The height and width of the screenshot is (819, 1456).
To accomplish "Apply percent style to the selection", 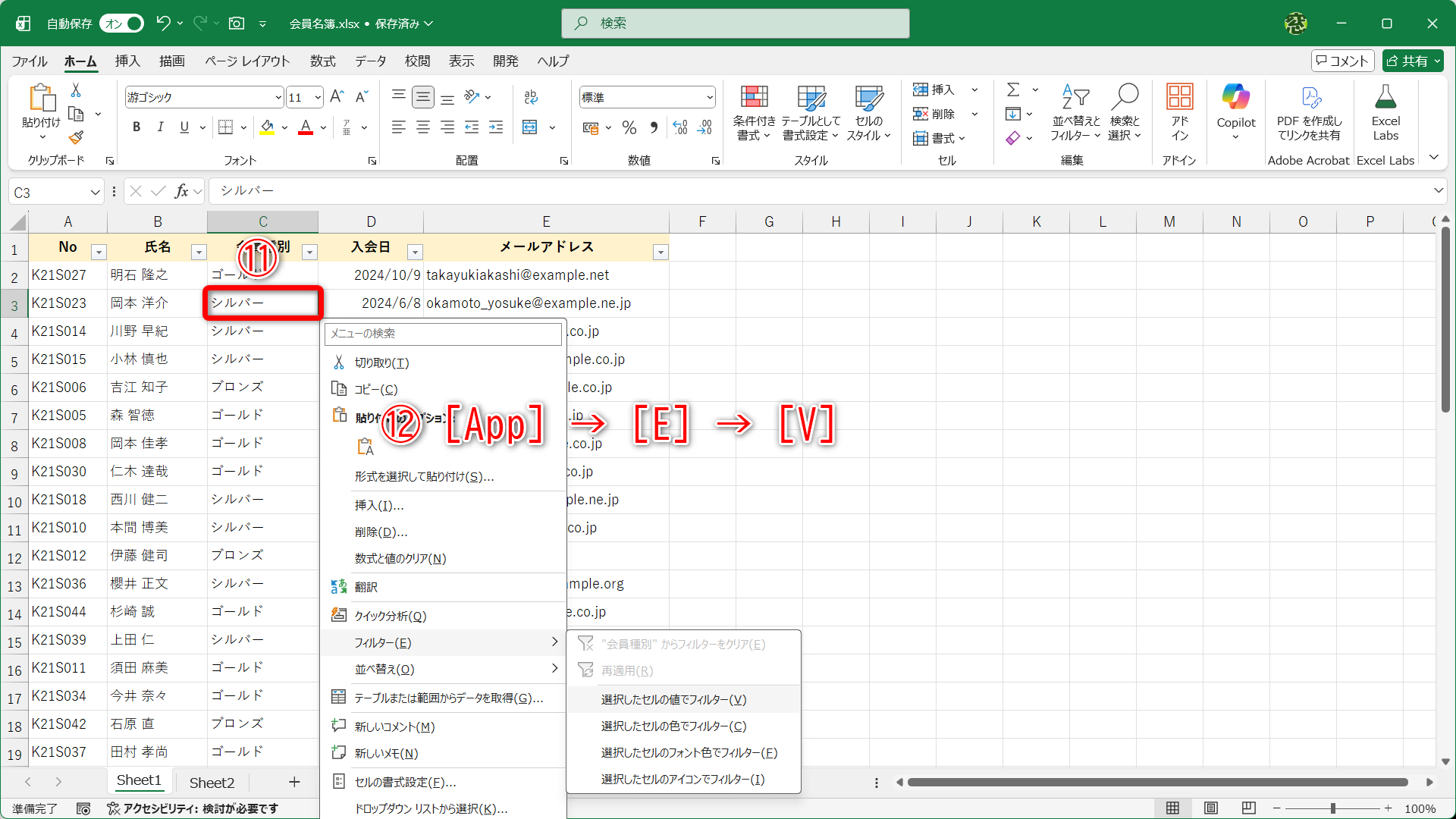I will [x=629, y=127].
